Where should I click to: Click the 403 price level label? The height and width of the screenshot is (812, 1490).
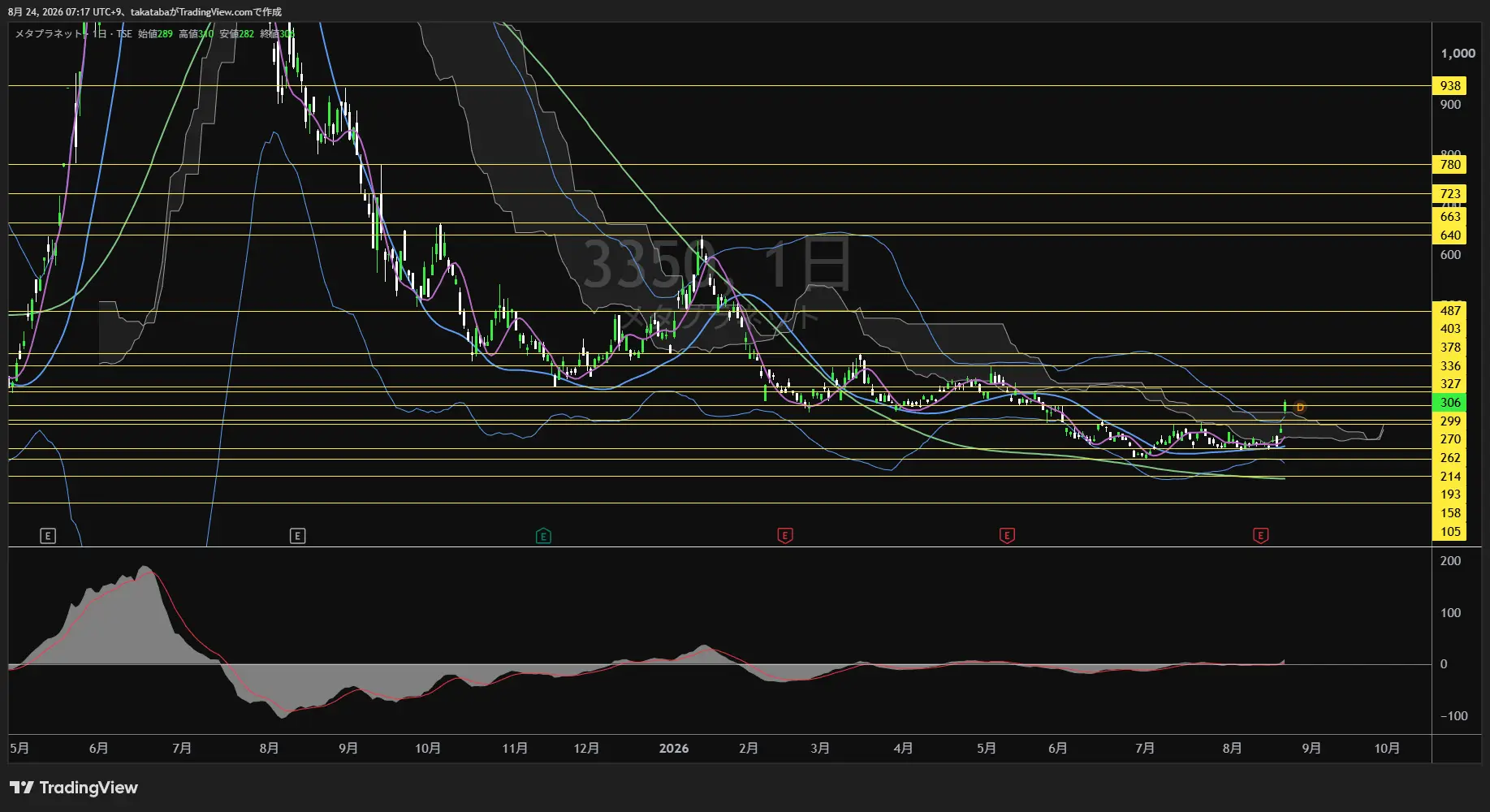1449,329
